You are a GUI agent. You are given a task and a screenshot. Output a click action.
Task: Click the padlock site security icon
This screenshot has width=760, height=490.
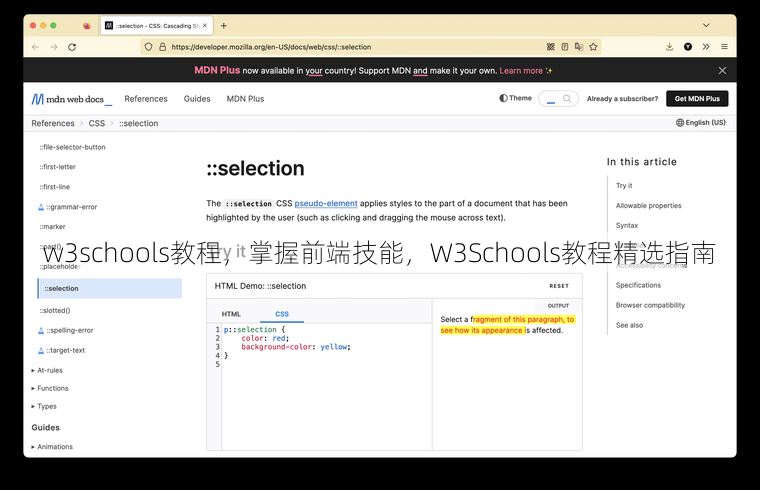[162, 47]
